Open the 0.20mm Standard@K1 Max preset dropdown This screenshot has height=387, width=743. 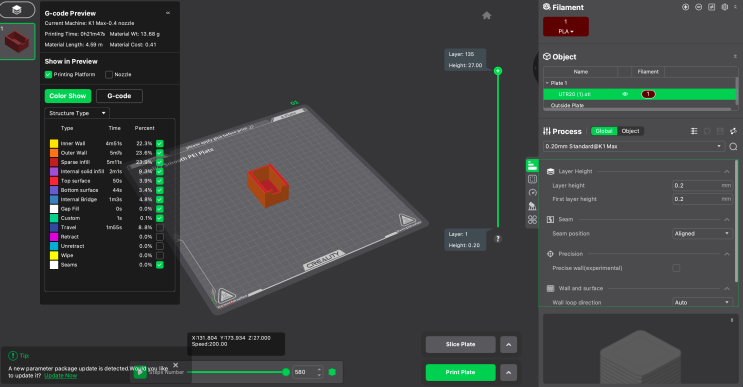coord(634,146)
